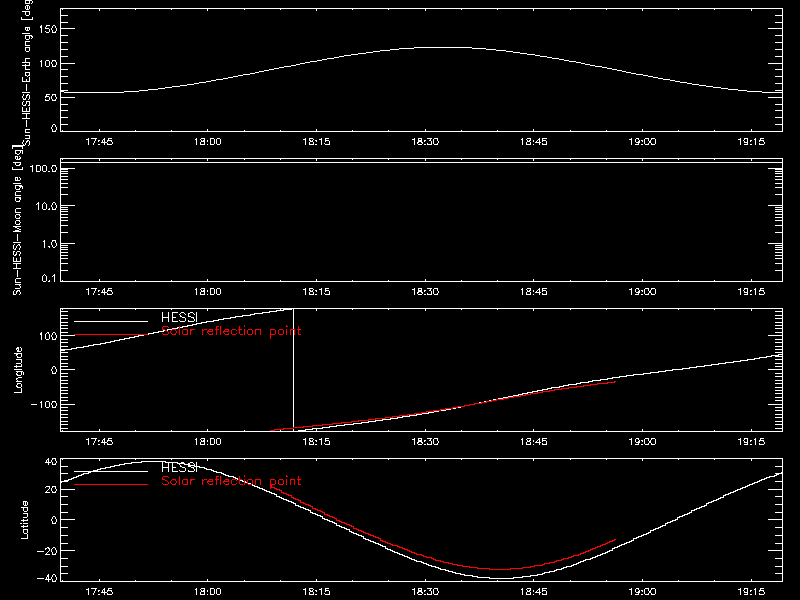Click 18:30 label under Longitude plot
The width and height of the screenshot is (800, 600).
425,441
